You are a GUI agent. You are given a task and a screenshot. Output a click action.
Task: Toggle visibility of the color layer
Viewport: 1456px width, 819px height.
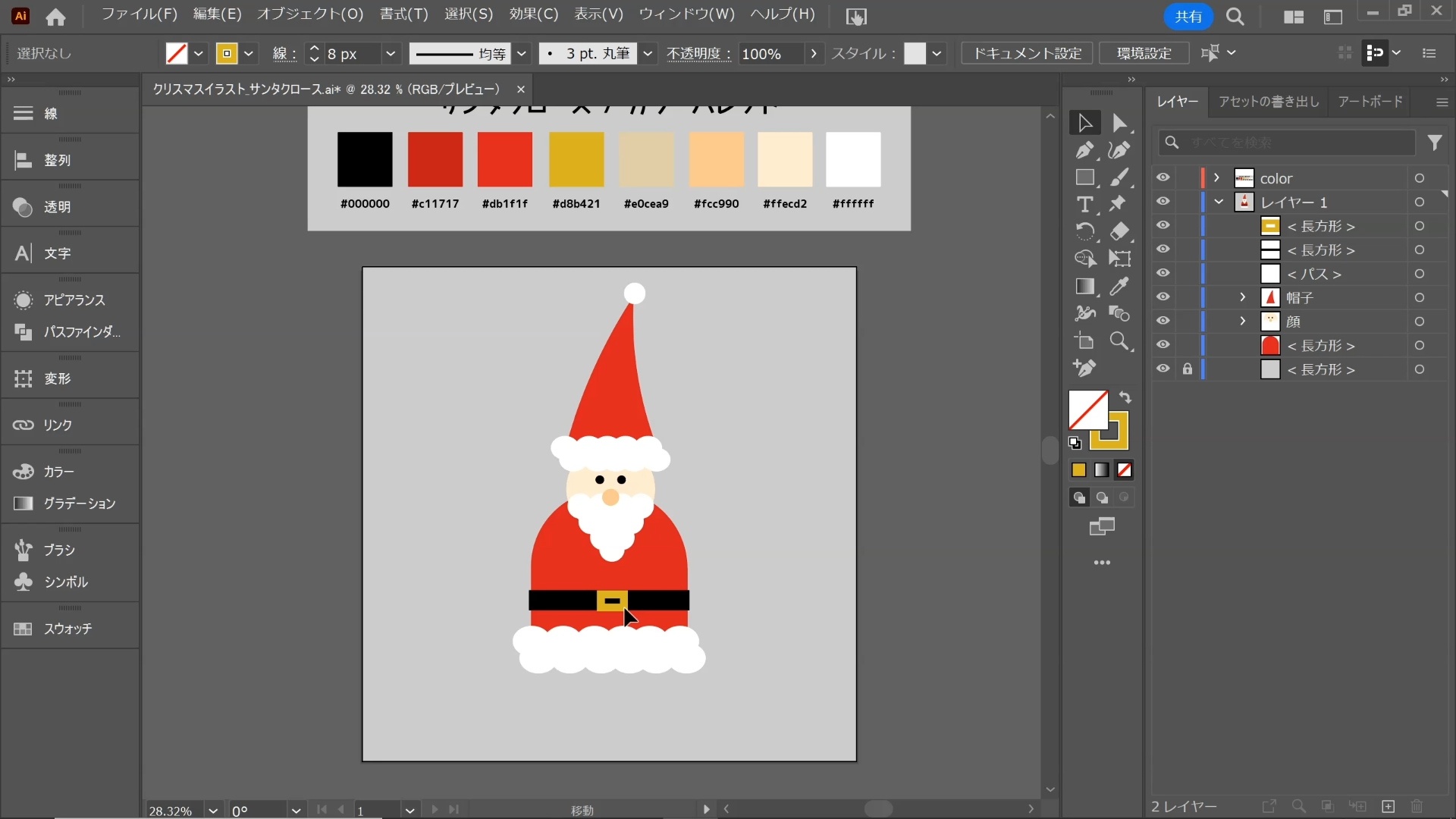click(x=1164, y=177)
